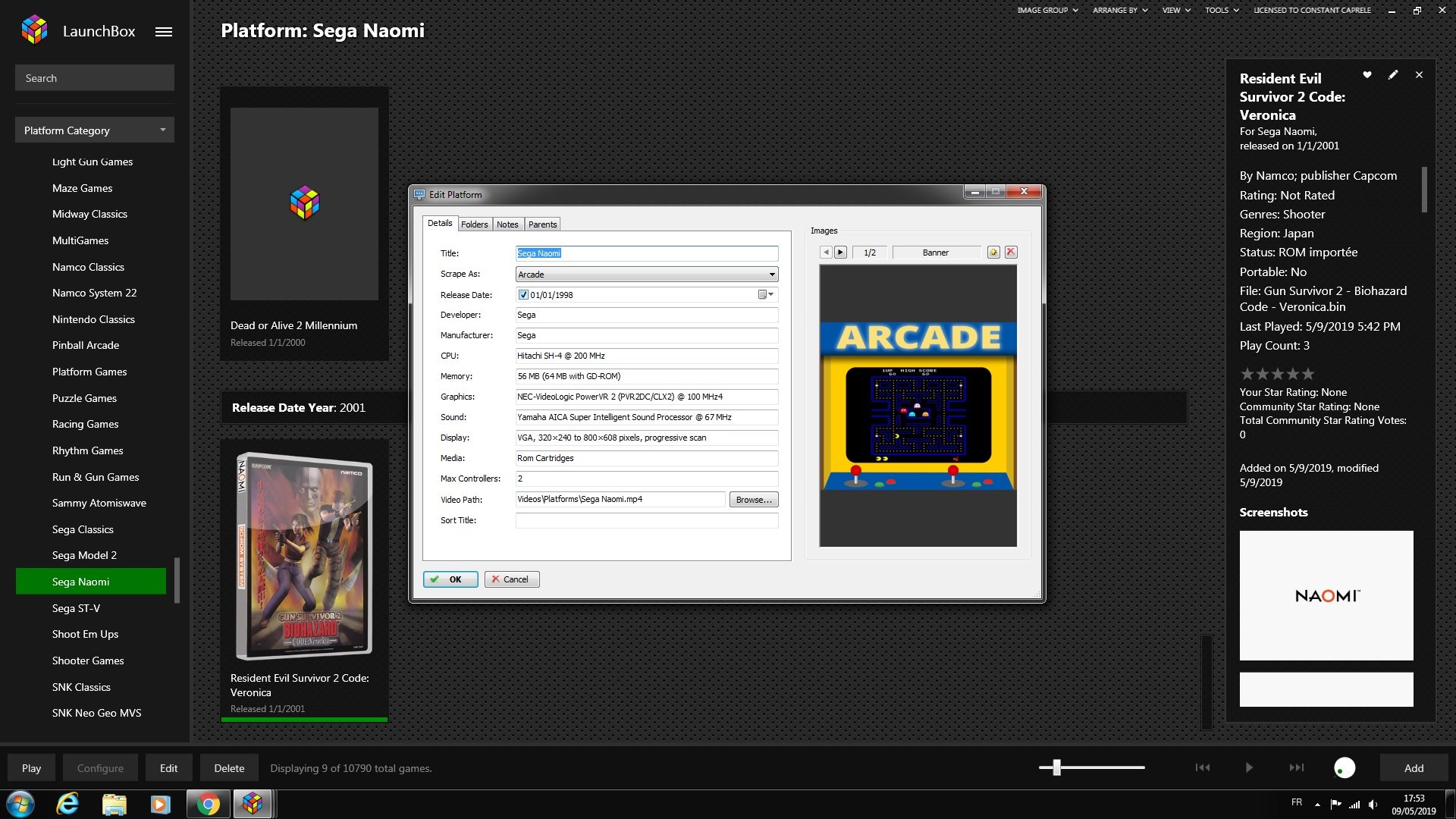Click the LaunchBox cube logo

pyautogui.click(x=34, y=30)
